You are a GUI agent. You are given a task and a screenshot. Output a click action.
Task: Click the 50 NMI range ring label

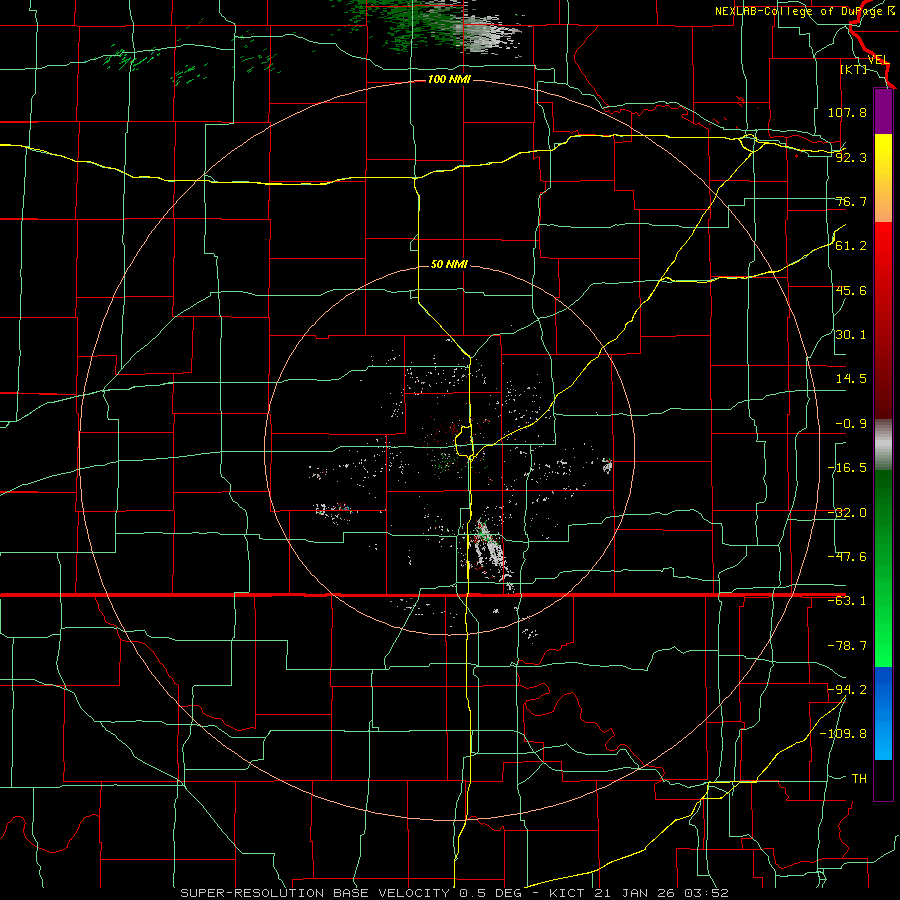click(x=449, y=264)
